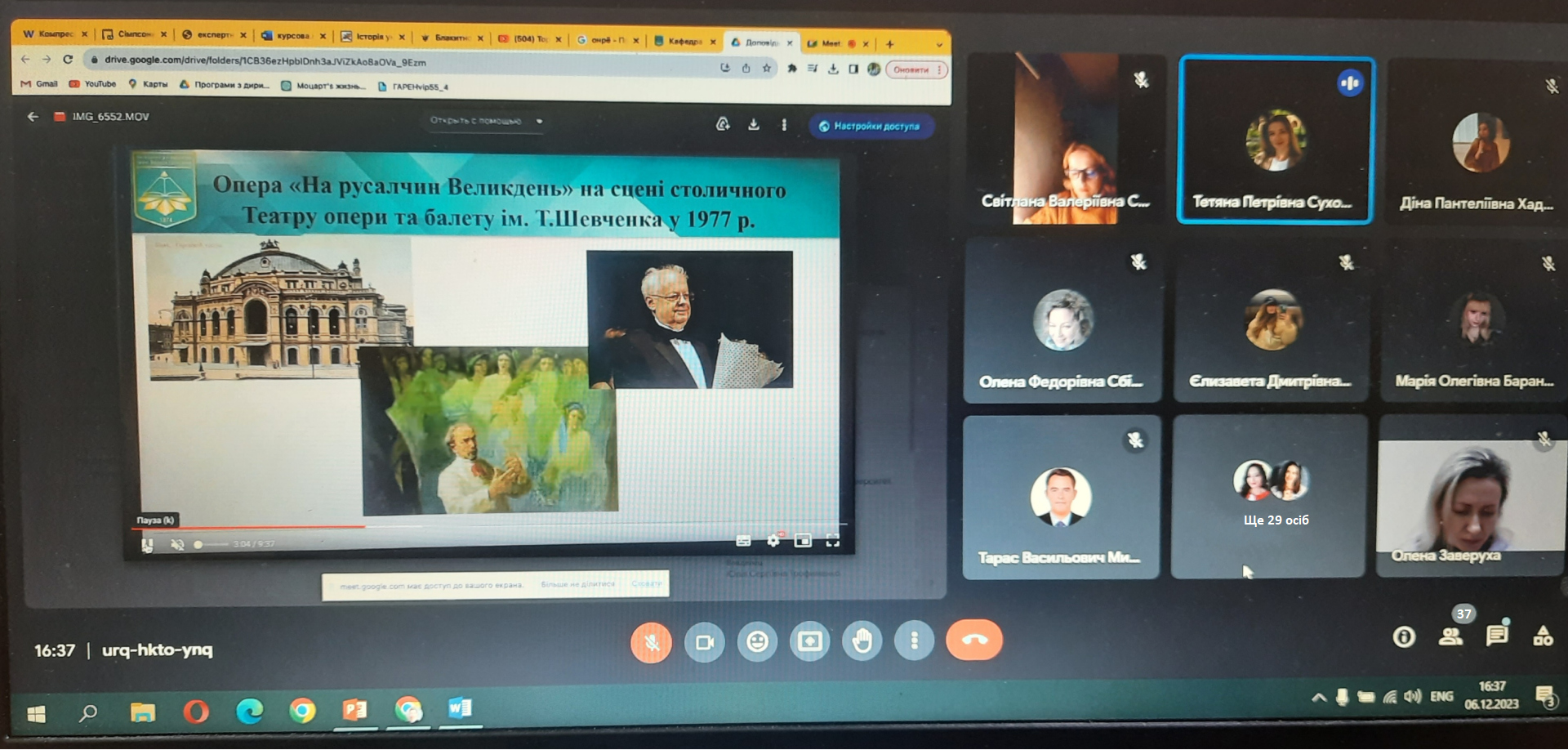Open the Meet activities icon
Screen dimensions: 1568x750
tap(1543, 636)
